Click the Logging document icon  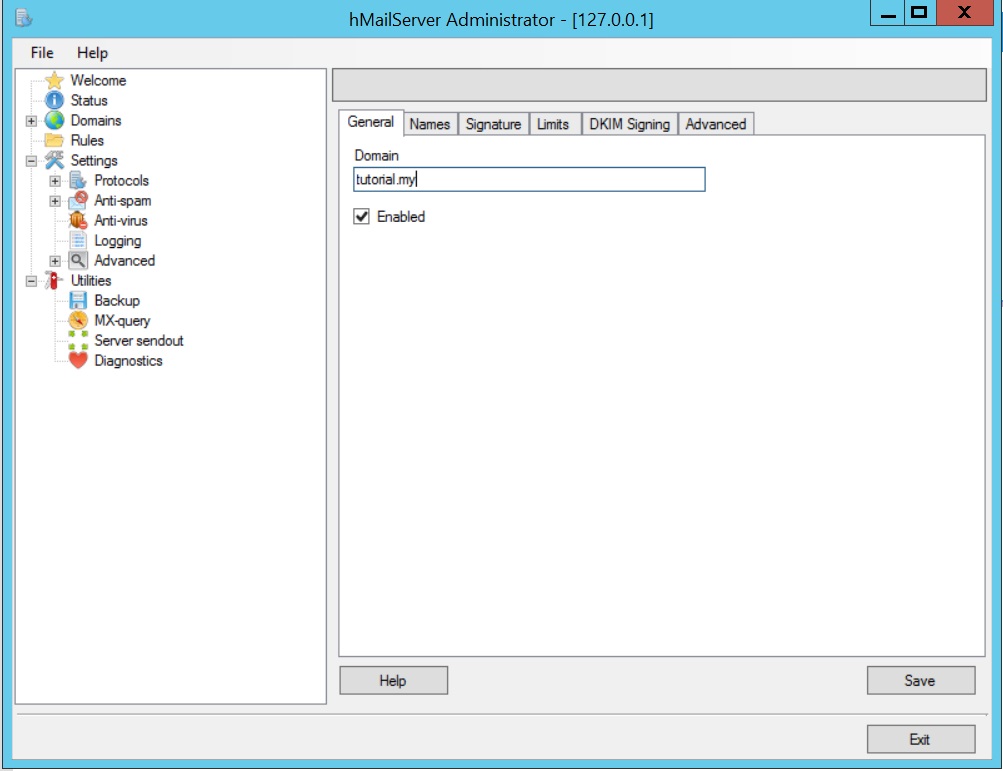coord(78,241)
